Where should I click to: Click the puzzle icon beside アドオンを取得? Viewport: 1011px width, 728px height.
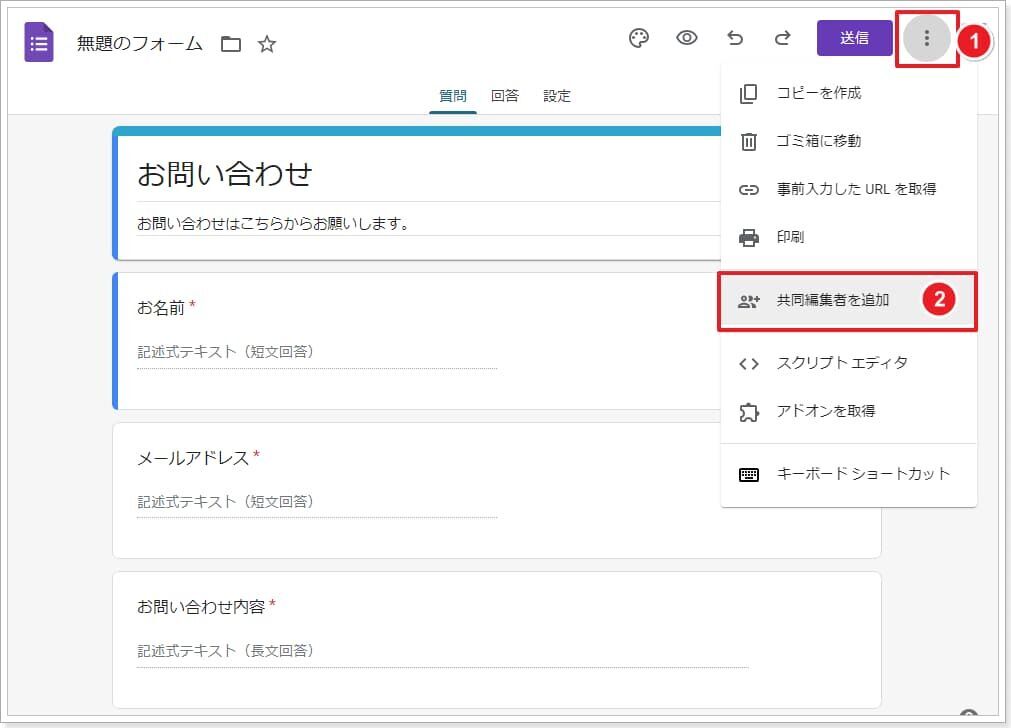point(749,412)
